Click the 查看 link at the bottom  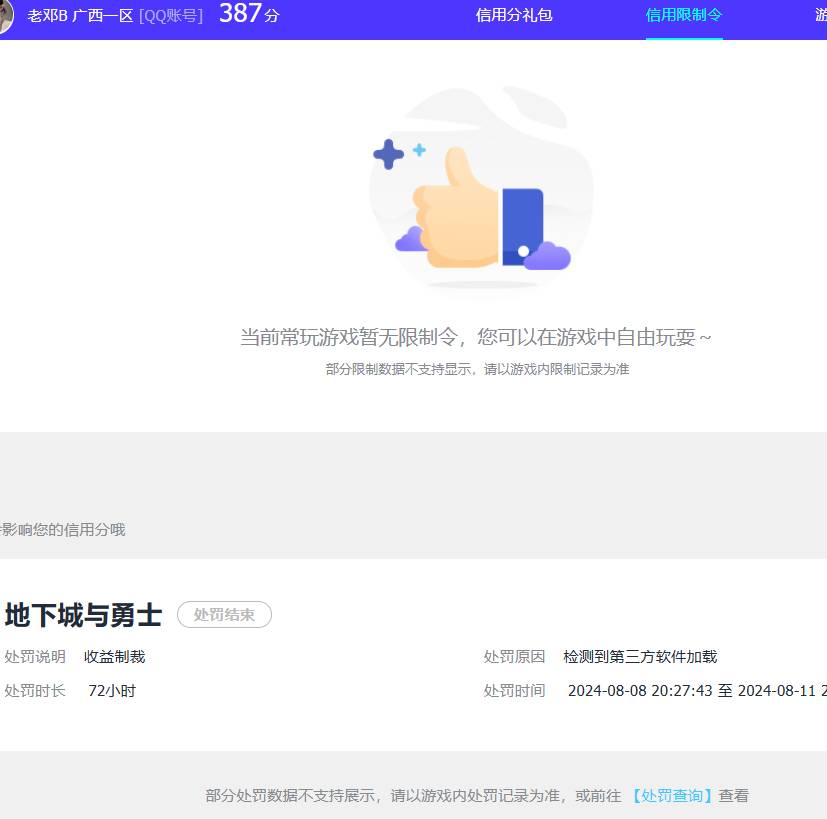point(733,795)
